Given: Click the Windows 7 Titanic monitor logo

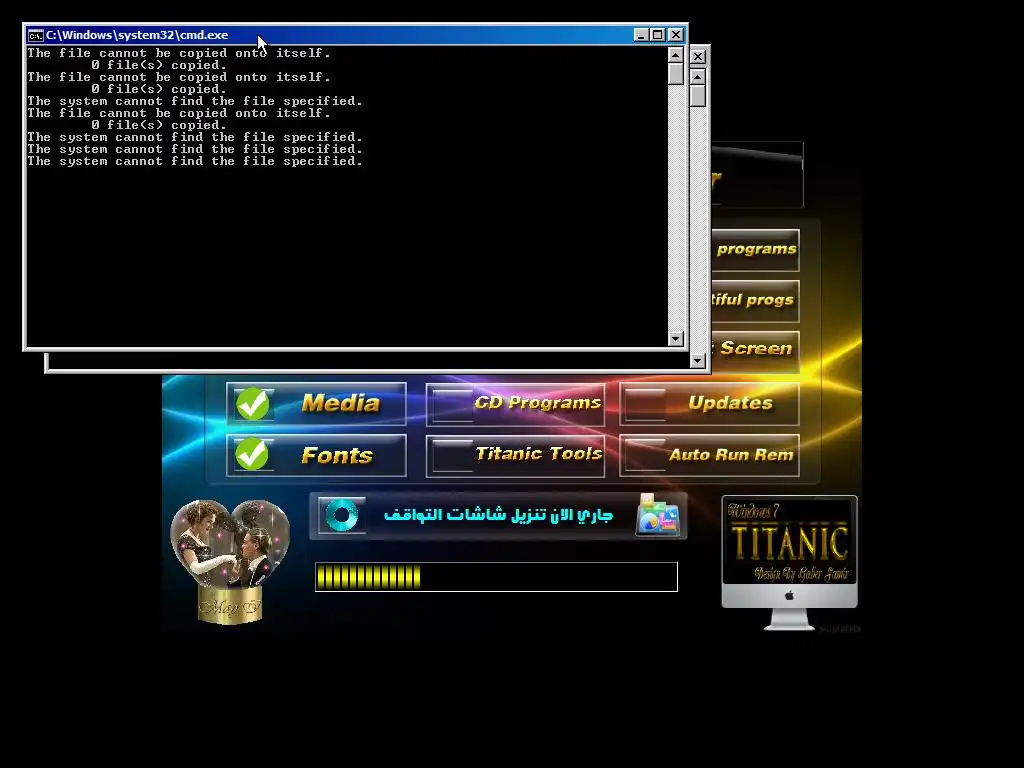Looking at the screenshot, I should (x=789, y=562).
